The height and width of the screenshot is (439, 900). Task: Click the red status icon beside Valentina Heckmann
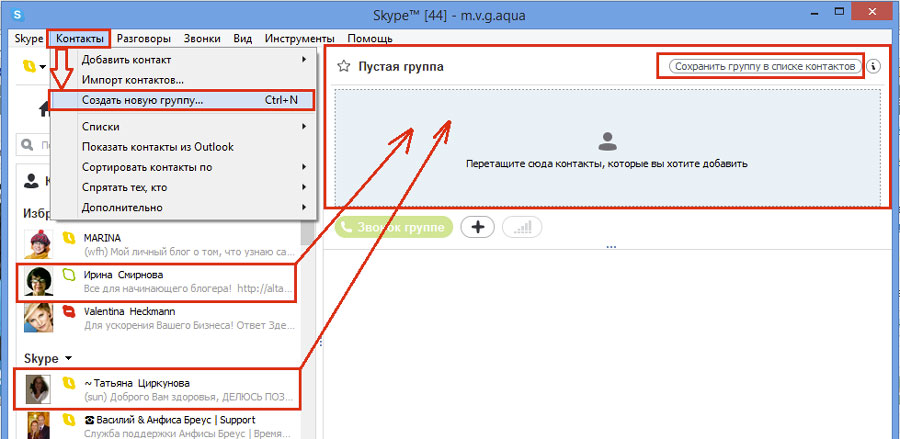(69, 311)
